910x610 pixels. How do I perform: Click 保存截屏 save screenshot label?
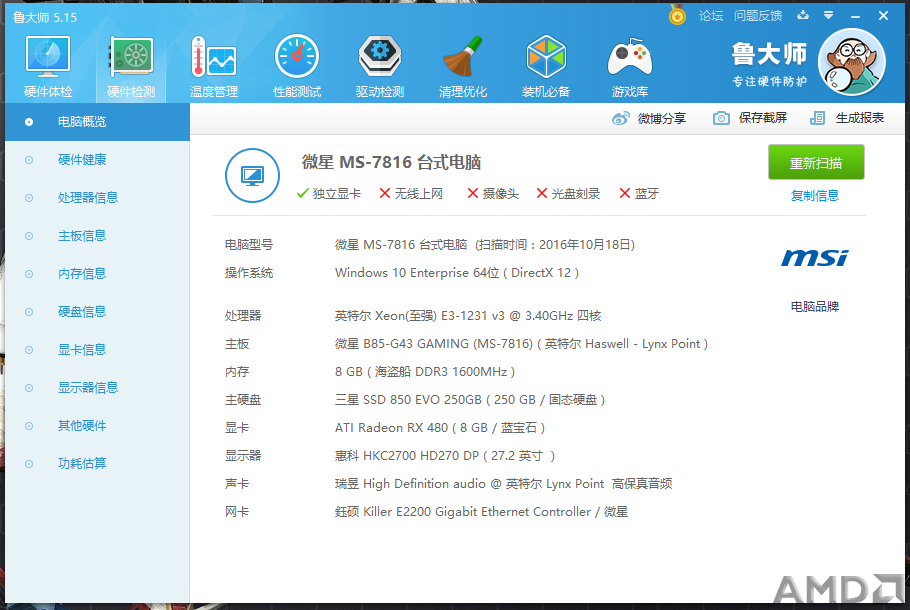pyautogui.click(x=763, y=118)
